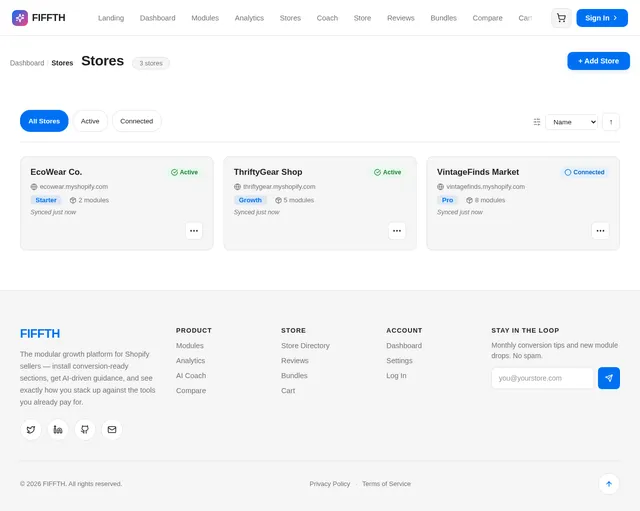Click the filter sliders icon beside Name
640x511 pixels.
(x=537, y=122)
